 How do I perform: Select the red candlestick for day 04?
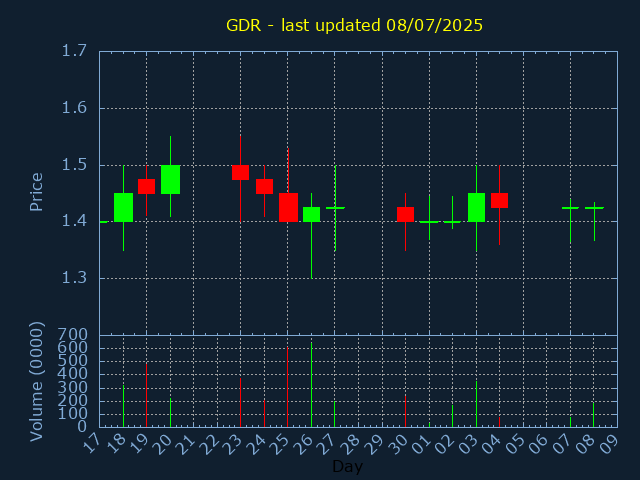(x=500, y=200)
